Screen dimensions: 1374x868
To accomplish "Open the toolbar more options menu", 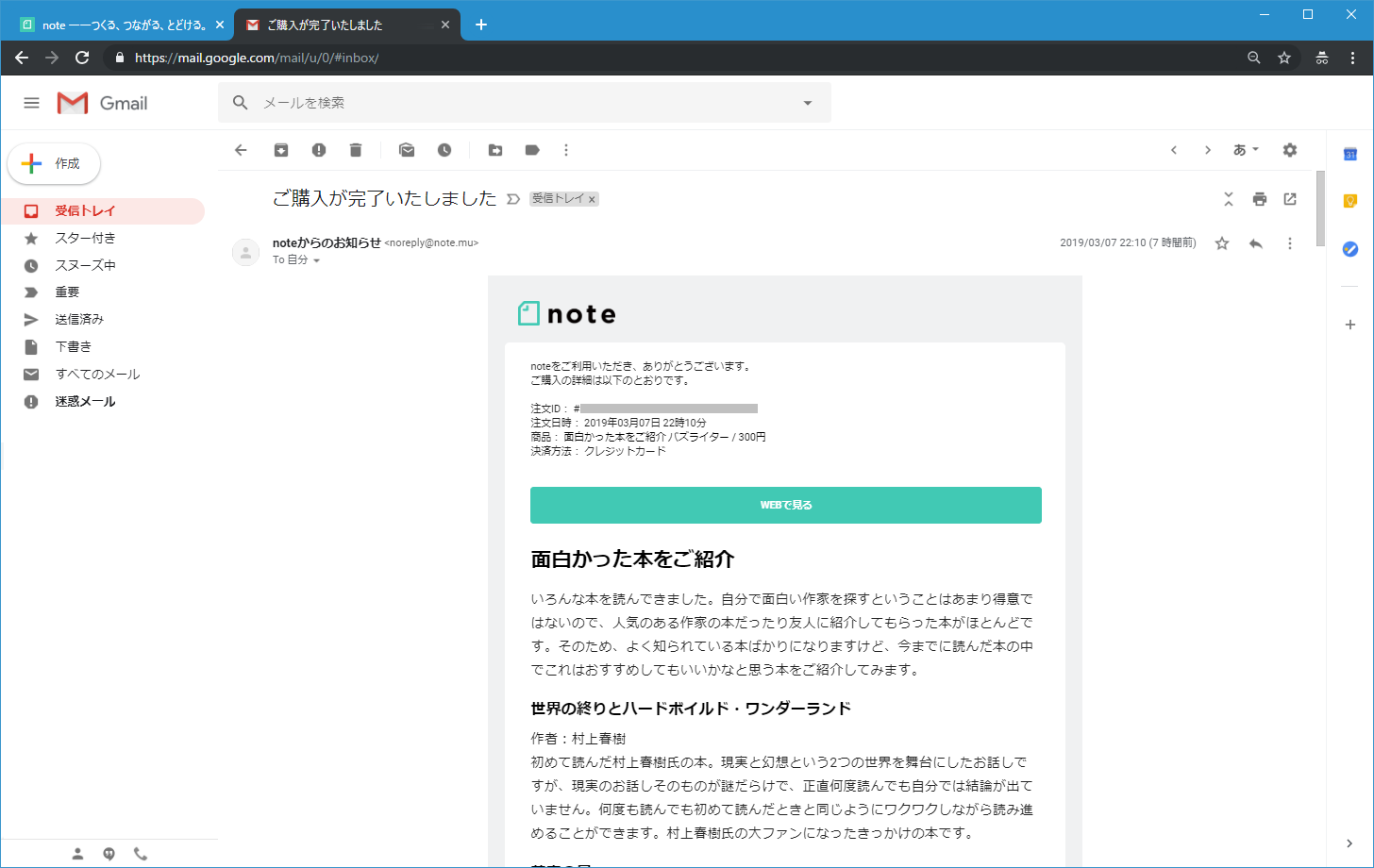I will 566,150.
